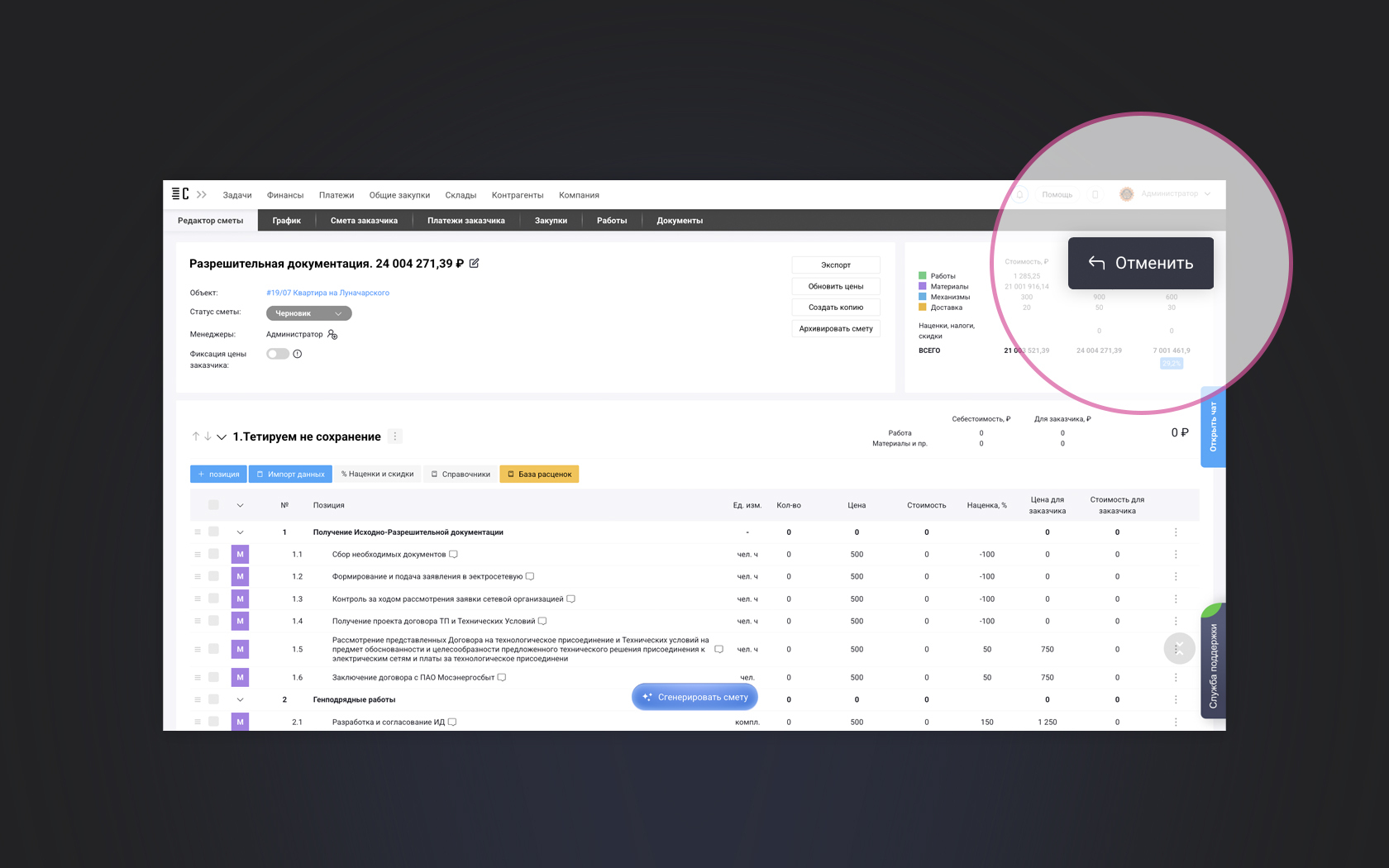Open the price fixation info icon
The width and height of the screenshot is (1389, 868).
298,354
